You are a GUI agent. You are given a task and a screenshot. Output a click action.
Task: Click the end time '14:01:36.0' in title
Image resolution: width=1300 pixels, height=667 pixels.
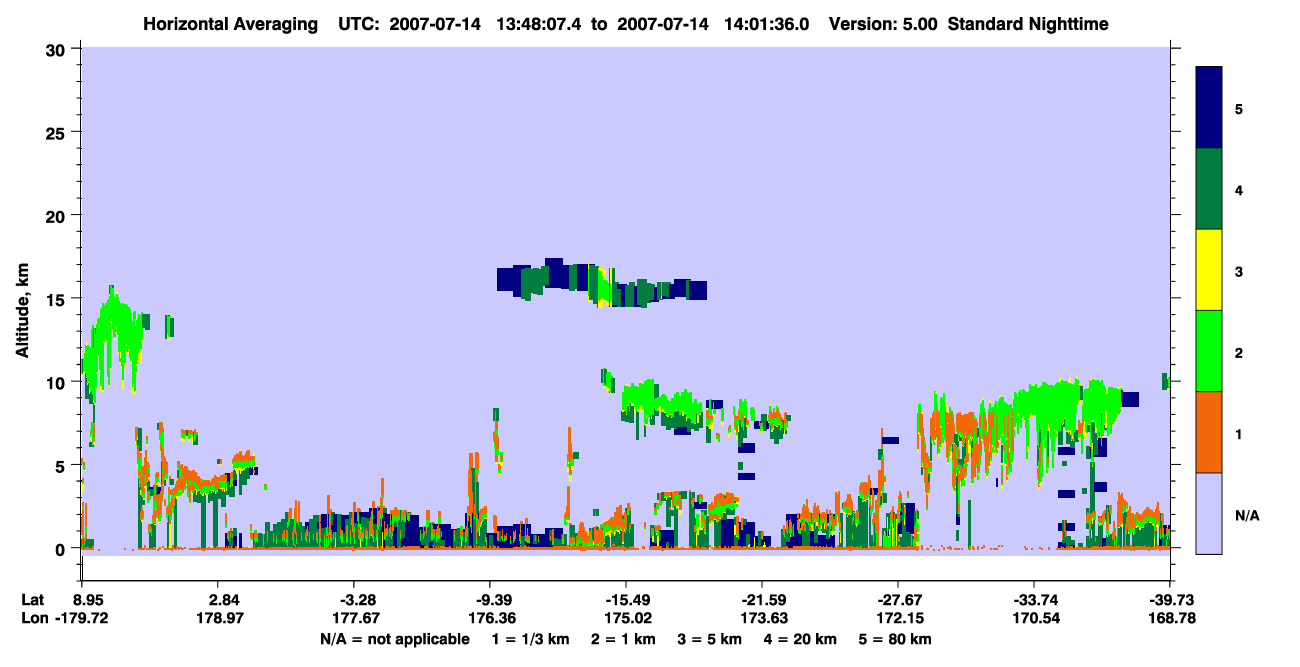click(x=768, y=24)
